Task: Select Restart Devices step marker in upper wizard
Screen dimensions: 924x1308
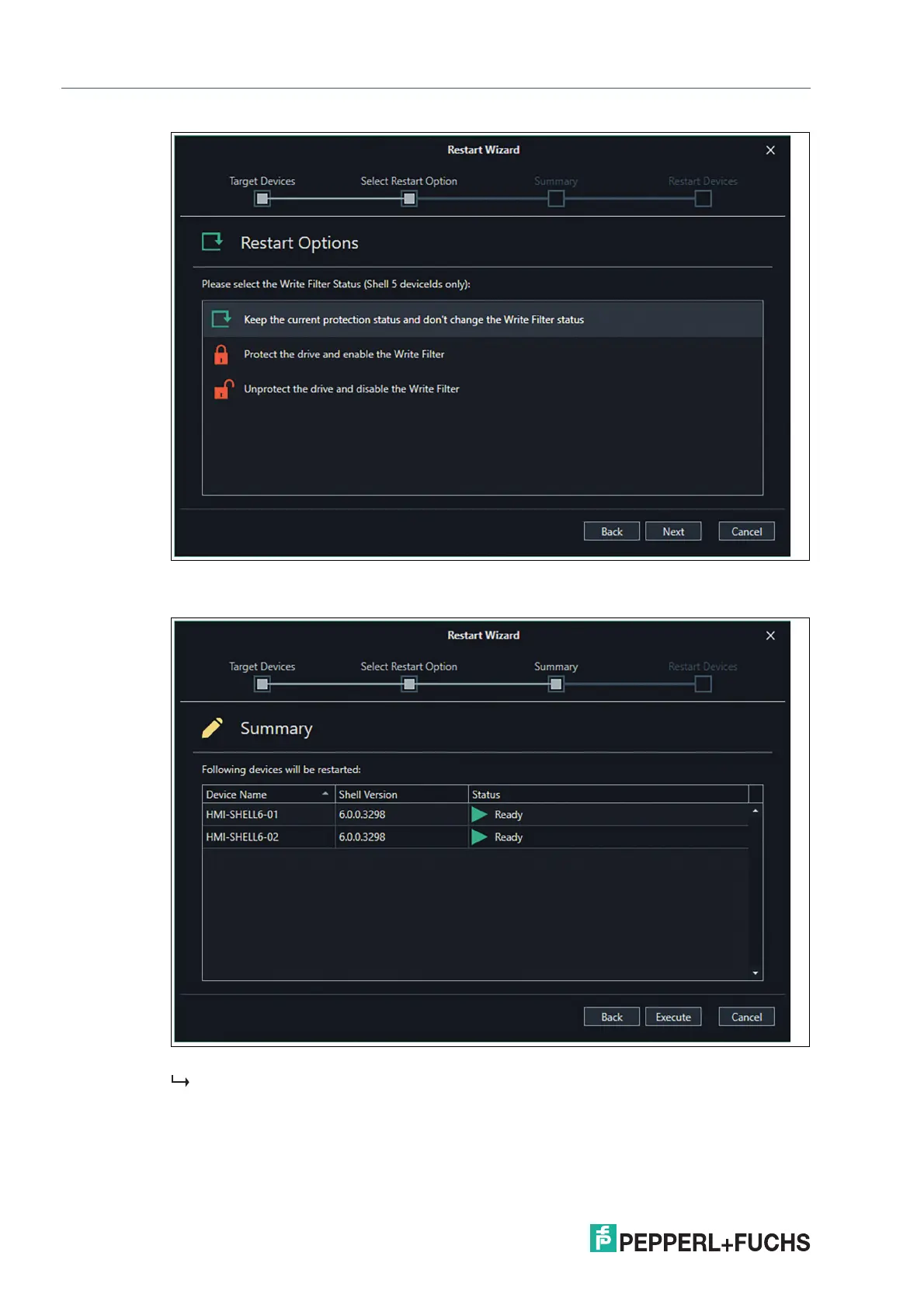Action: [703, 199]
